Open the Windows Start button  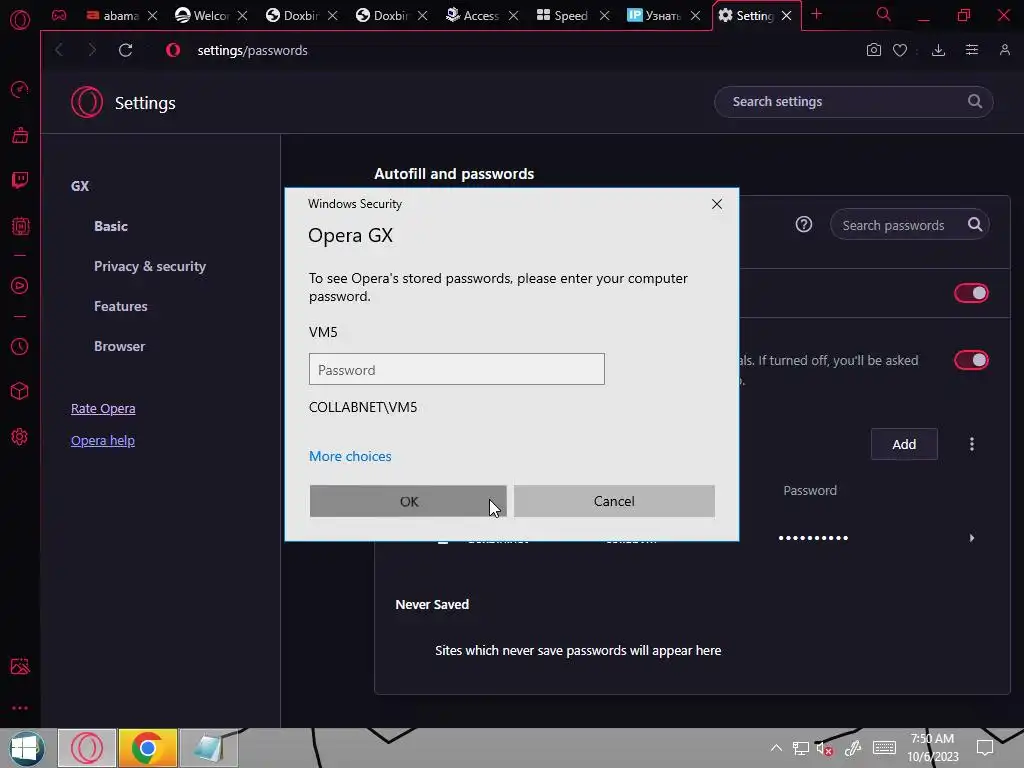(x=27, y=748)
